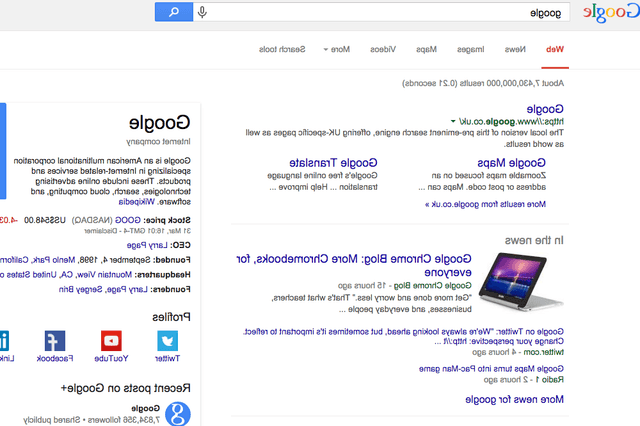Open Search tools options
The height and width of the screenshot is (426, 640).
point(282,49)
